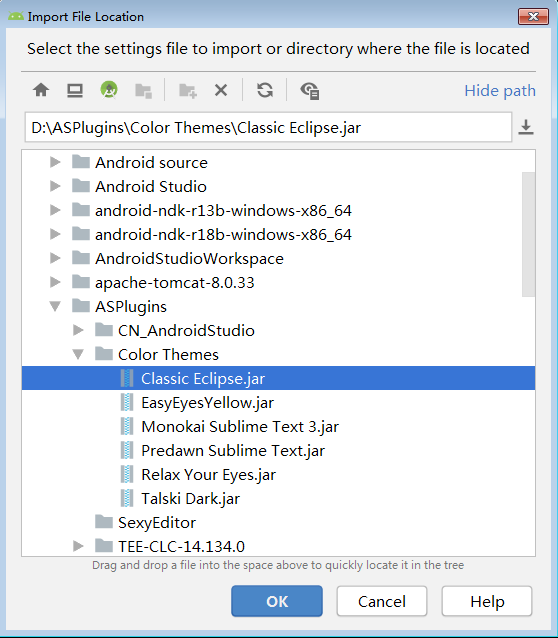Image resolution: width=558 pixels, height=638 pixels.
Task: Click the Android icon in title bar
Action: pos(15,17)
